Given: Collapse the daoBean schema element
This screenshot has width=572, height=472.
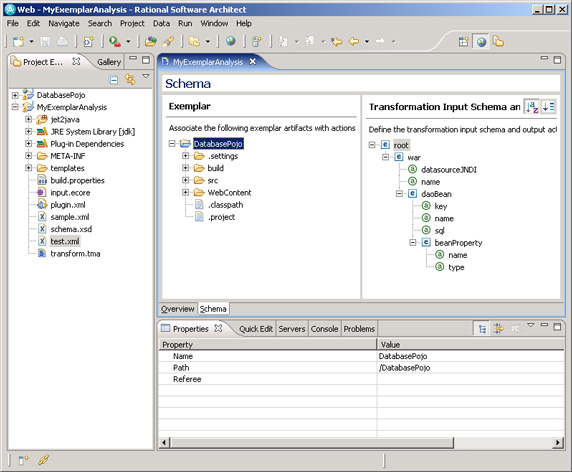Looking at the screenshot, I should coord(399,194).
